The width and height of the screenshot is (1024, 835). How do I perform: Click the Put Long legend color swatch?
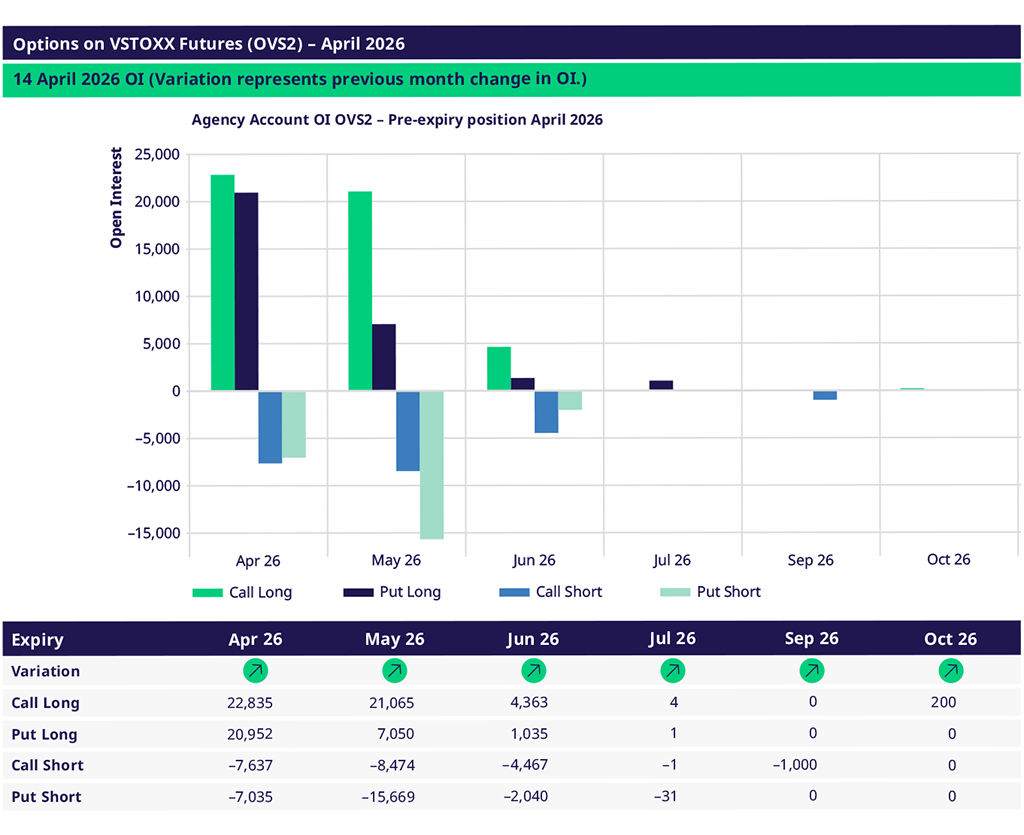pyautogui.click(x=359, y=592)
